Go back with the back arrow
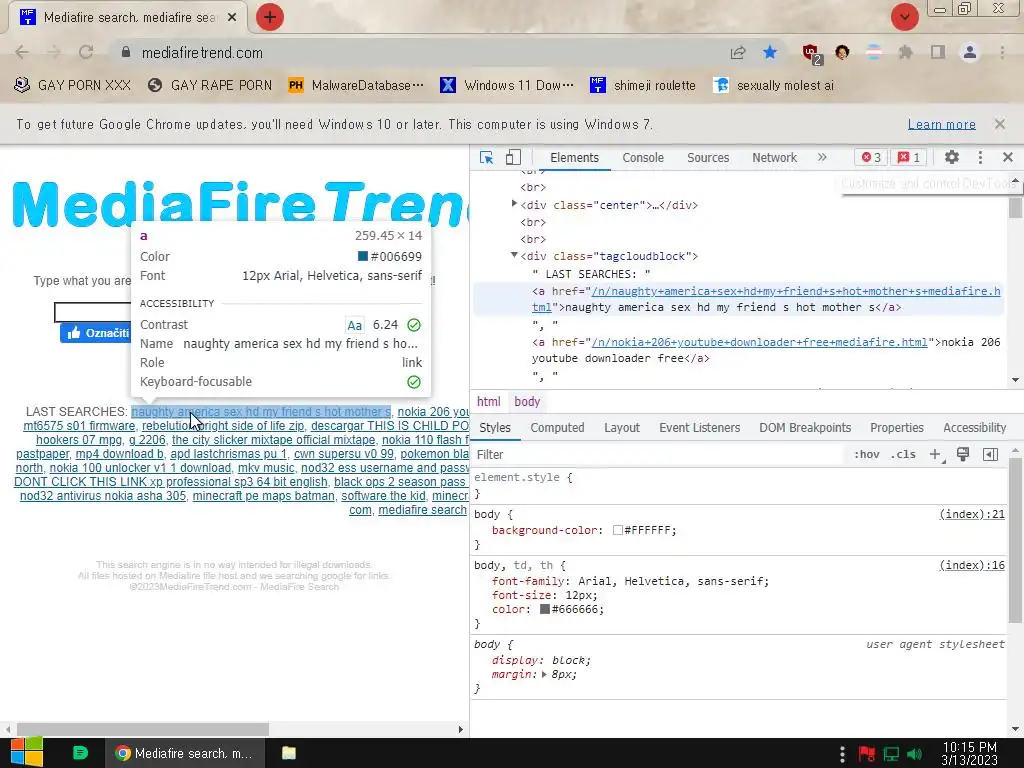 click(x=22, y=52)
